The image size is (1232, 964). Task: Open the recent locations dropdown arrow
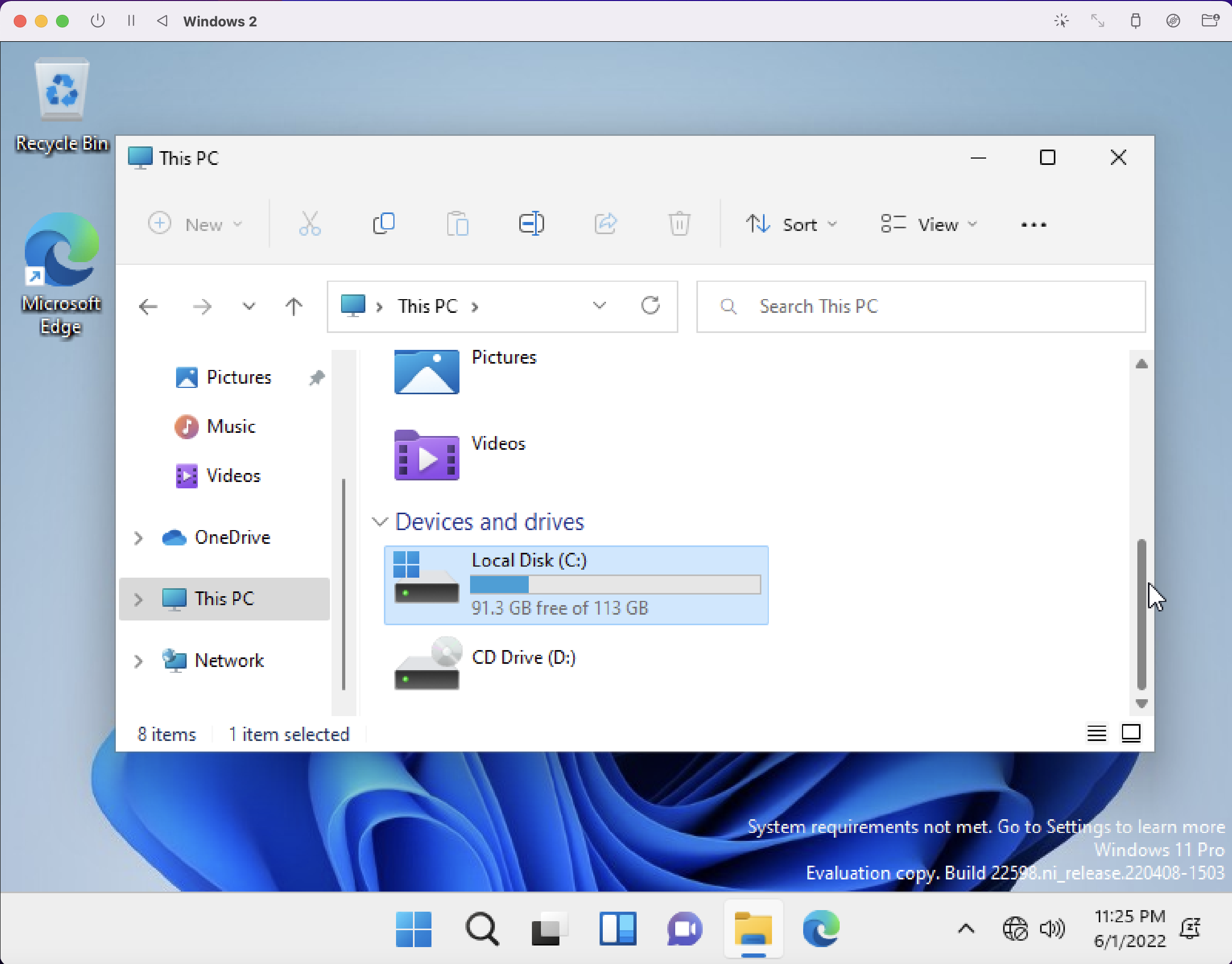(249, 307)
